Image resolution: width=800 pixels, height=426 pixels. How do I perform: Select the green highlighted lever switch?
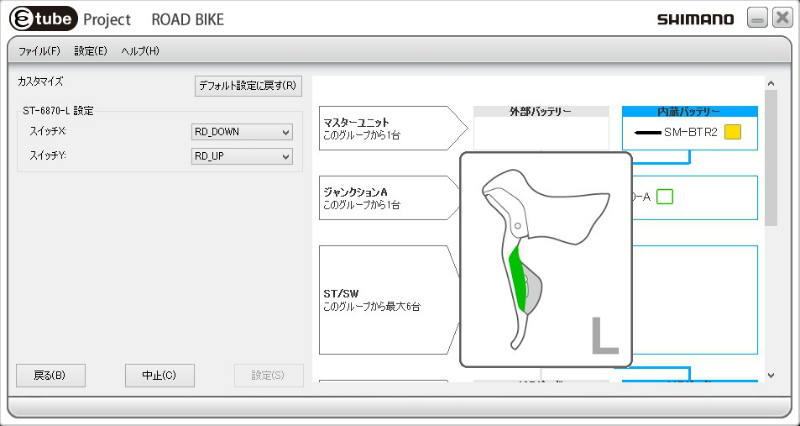pos(519,278)
